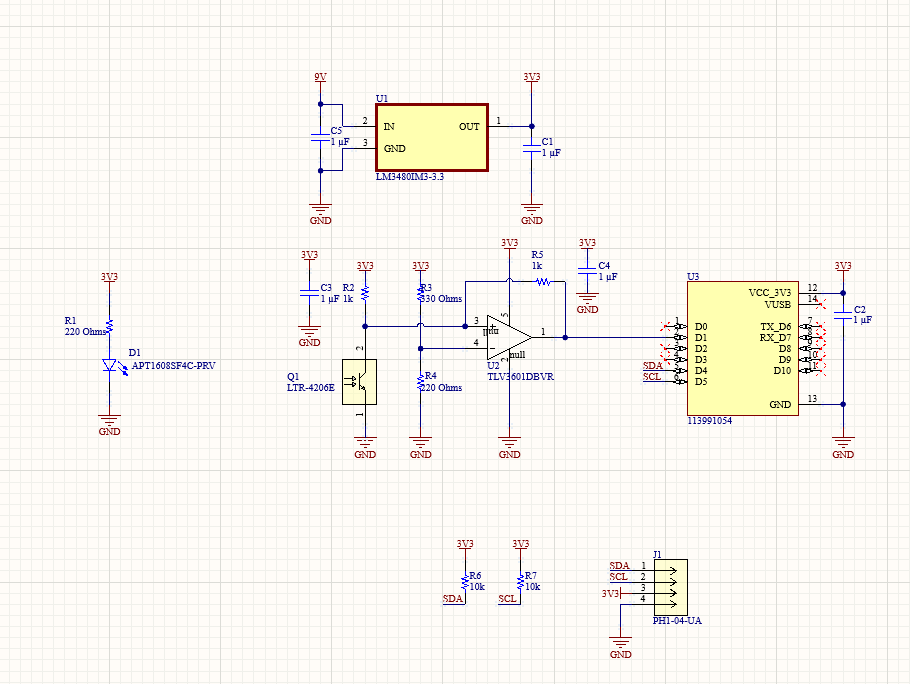Select the R1 220 Ohms resistor
Viewport: 910px width, 684px height.
click(110, 326)
